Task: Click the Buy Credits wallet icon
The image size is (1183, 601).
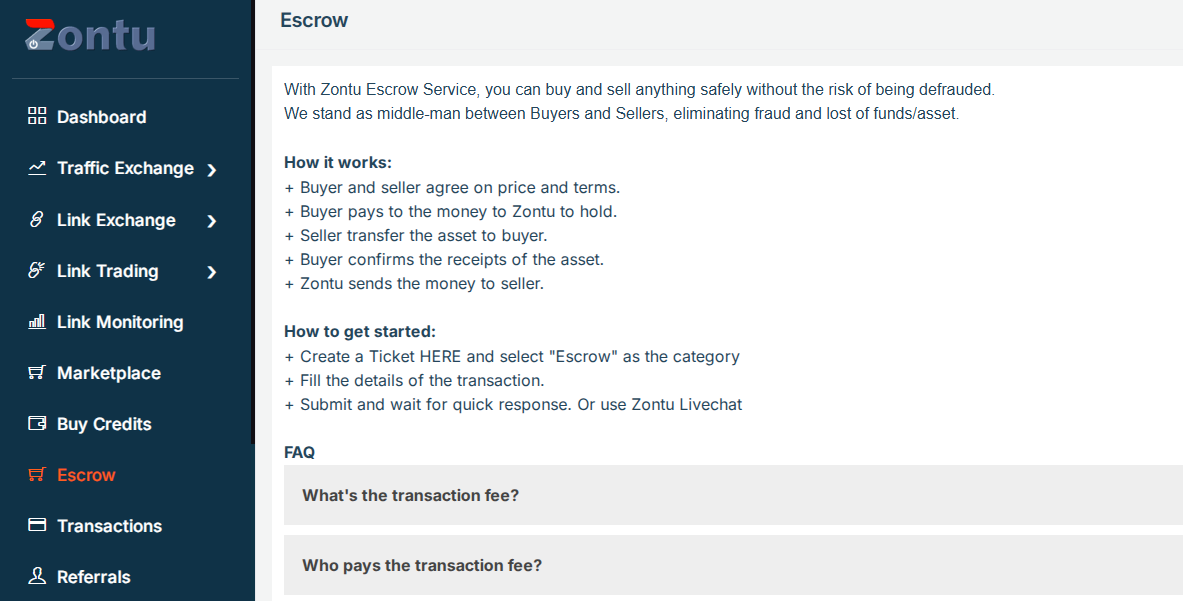Action: (37, 424)
